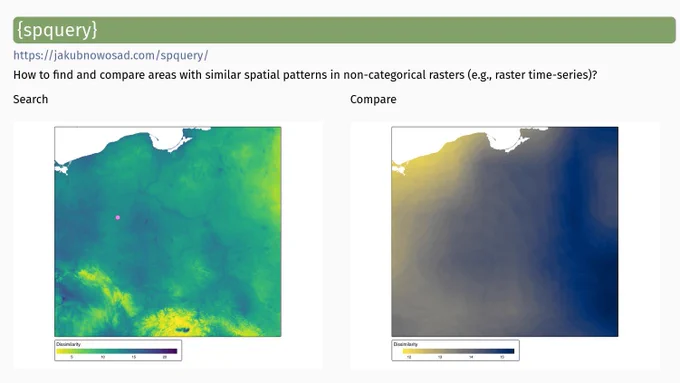Image resolution: width=680 pixels, height=383 pixels.
Task: Click the 'Dissimilarity' label under Compare map
Action: [405, 344]
